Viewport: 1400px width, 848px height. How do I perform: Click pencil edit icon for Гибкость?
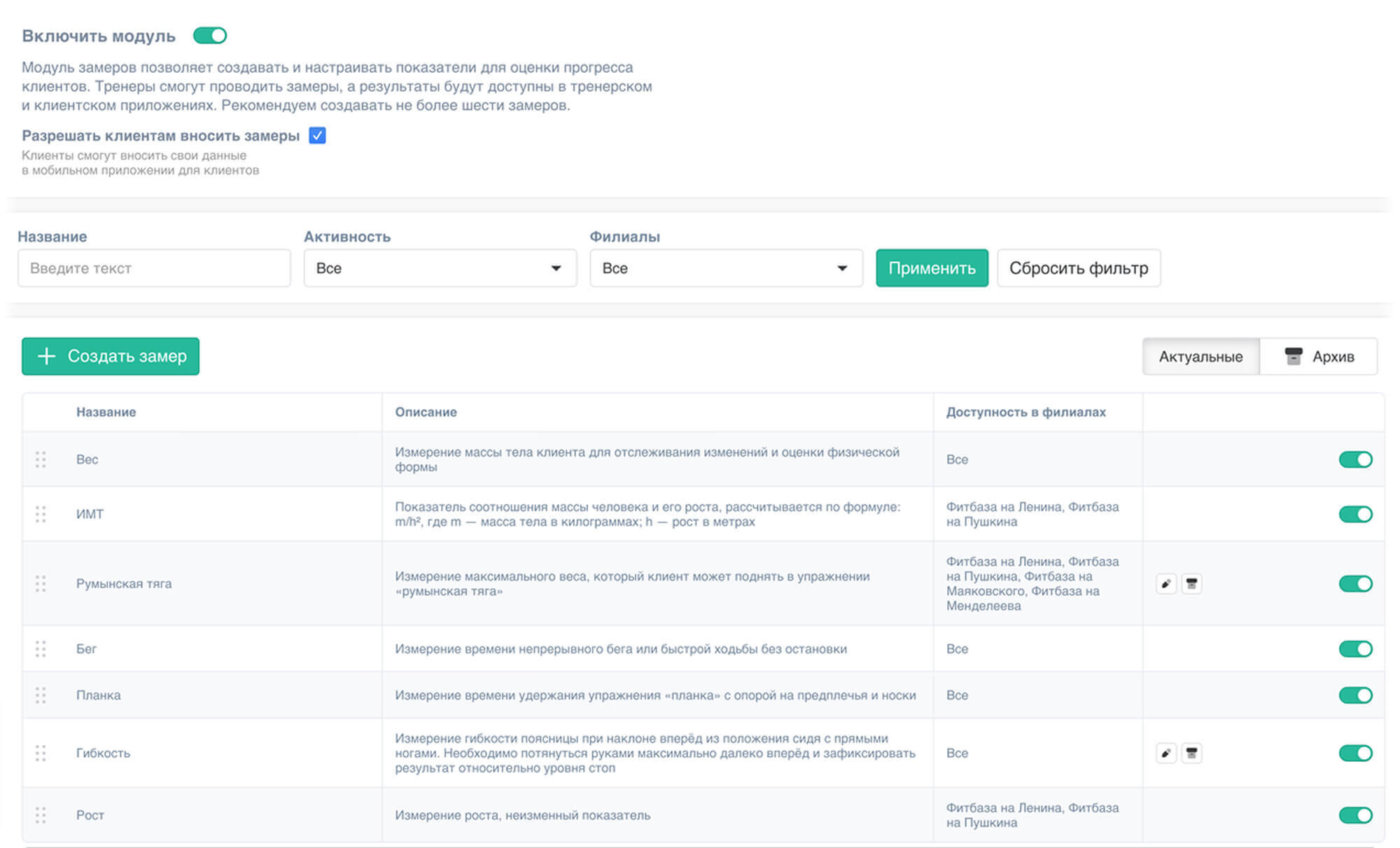(1165, 753)
